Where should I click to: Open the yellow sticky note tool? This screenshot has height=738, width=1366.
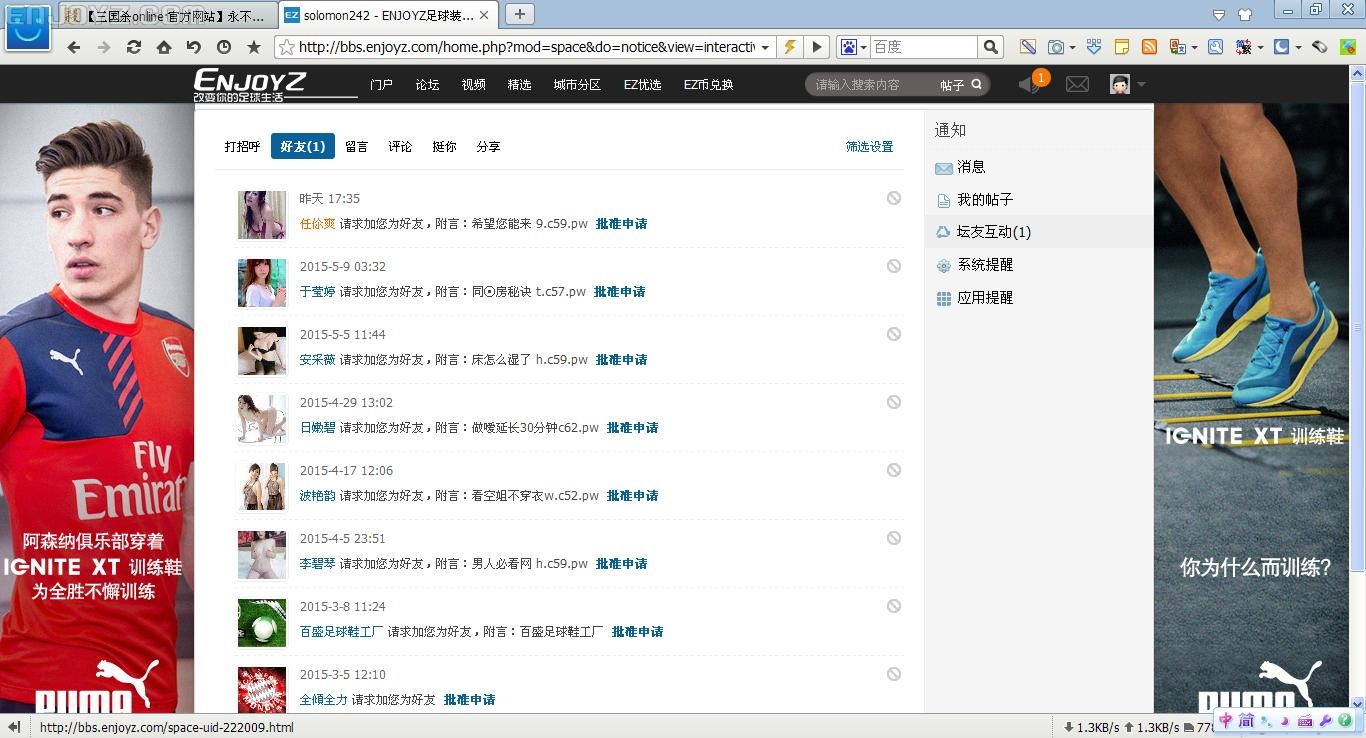tap(1122, 47)
